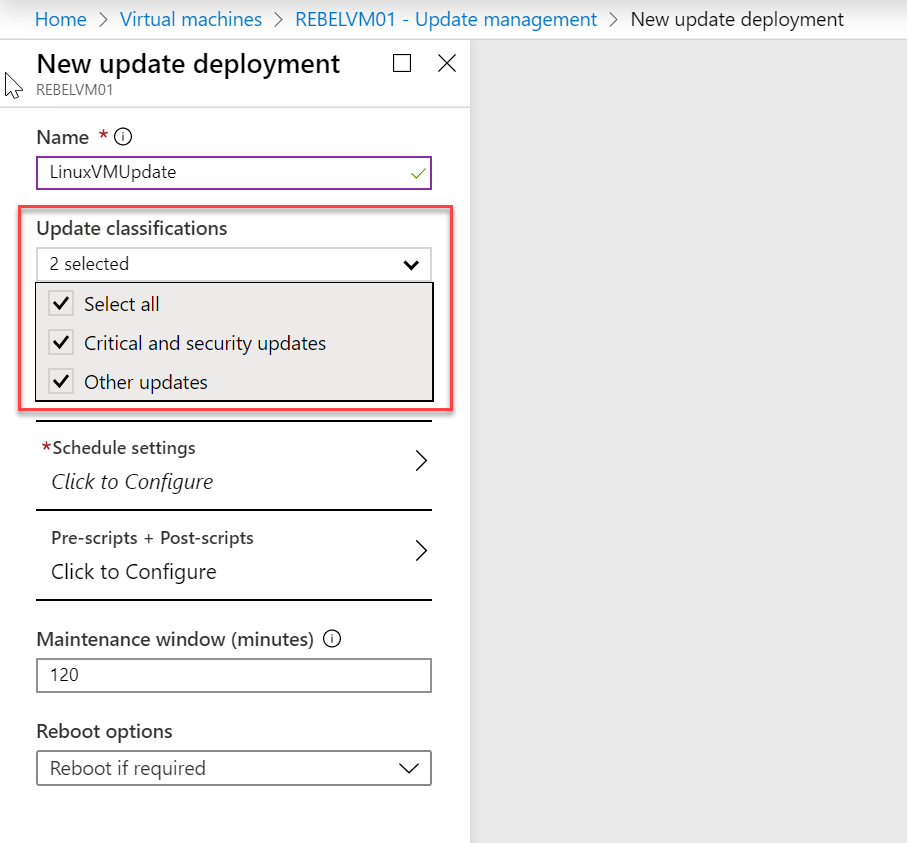Viewport: 907px width, 843px height.
Task: Click the Update classifications dropdown arrow
Action: coord(411,265)
